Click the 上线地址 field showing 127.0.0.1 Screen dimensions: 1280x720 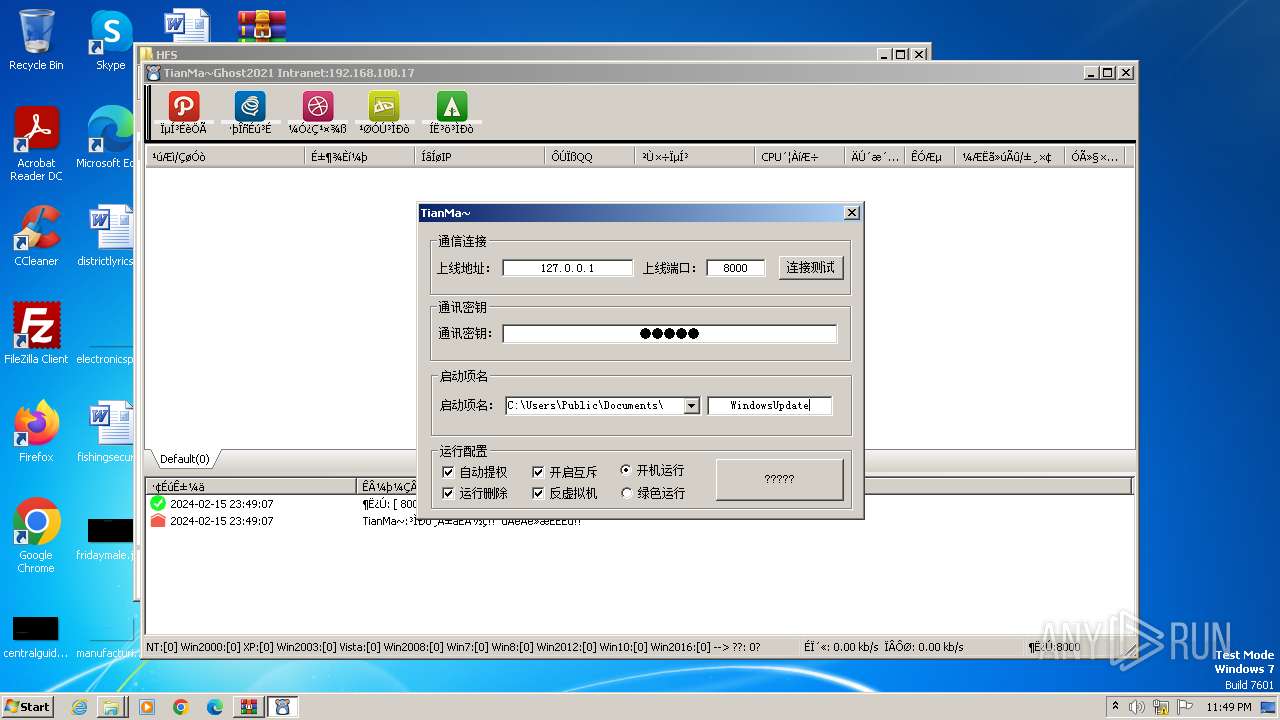567,268
